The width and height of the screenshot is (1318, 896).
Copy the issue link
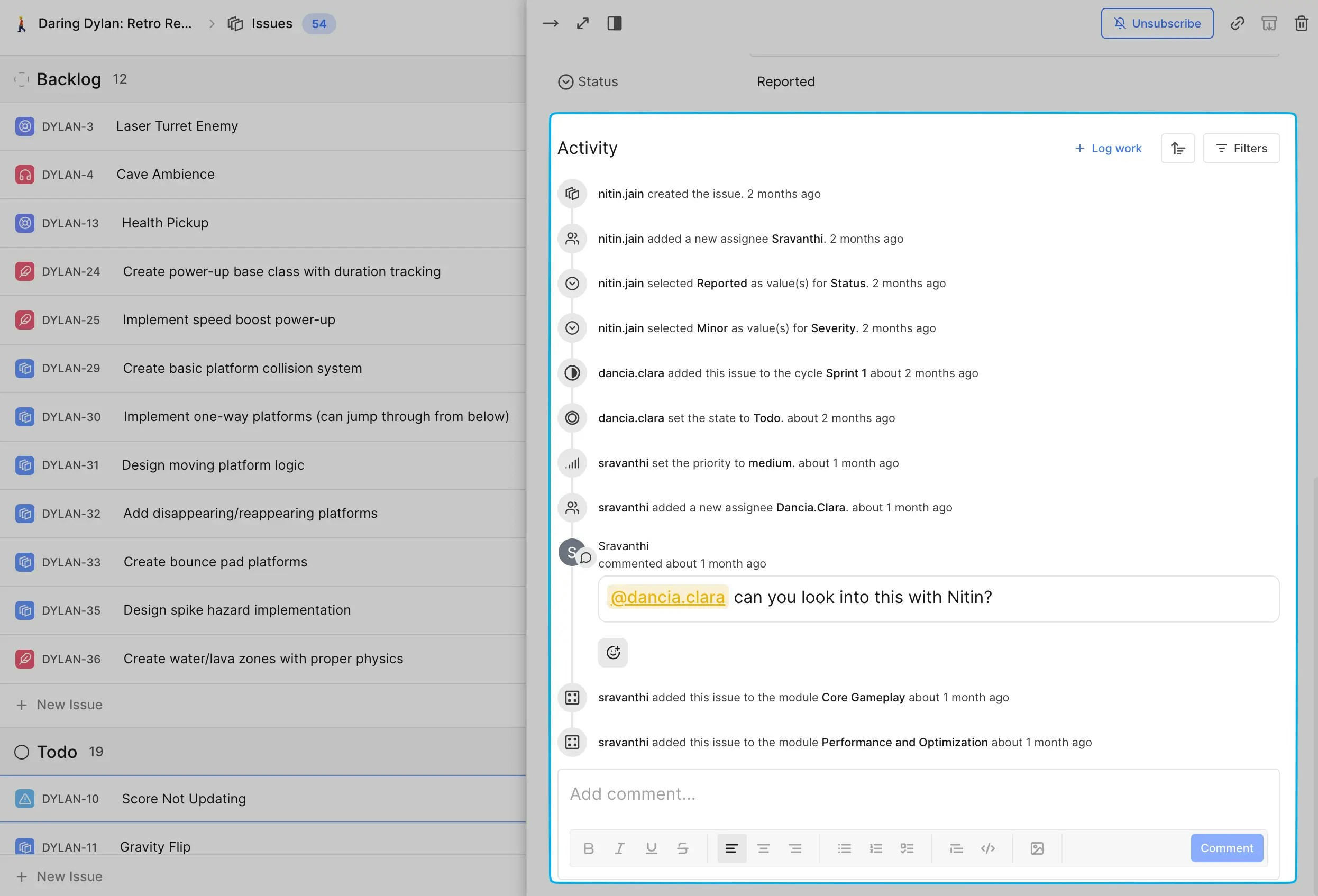tap(1238, 23)
